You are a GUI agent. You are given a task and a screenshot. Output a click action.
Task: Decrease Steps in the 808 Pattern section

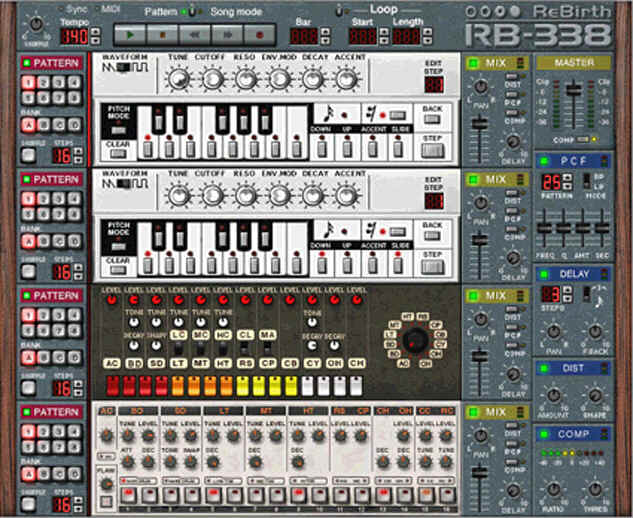78,393
